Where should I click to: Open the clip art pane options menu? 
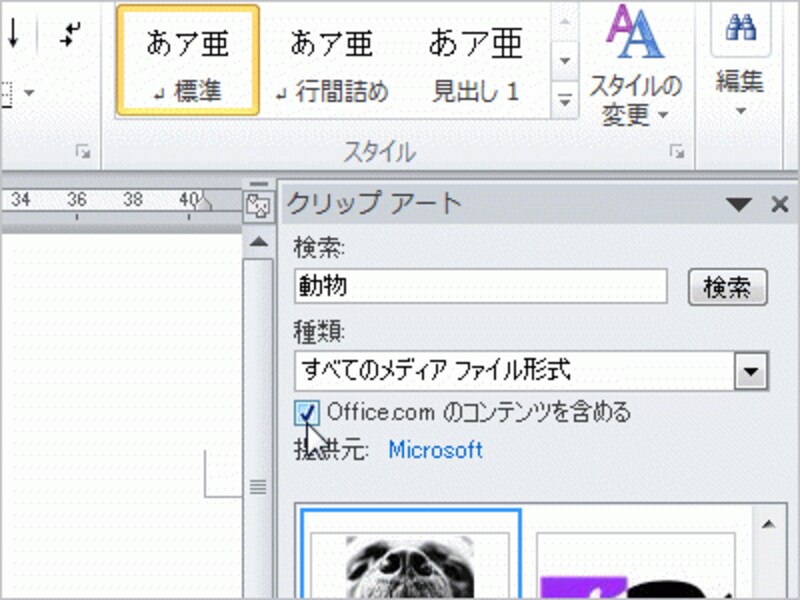coord(738,205)
